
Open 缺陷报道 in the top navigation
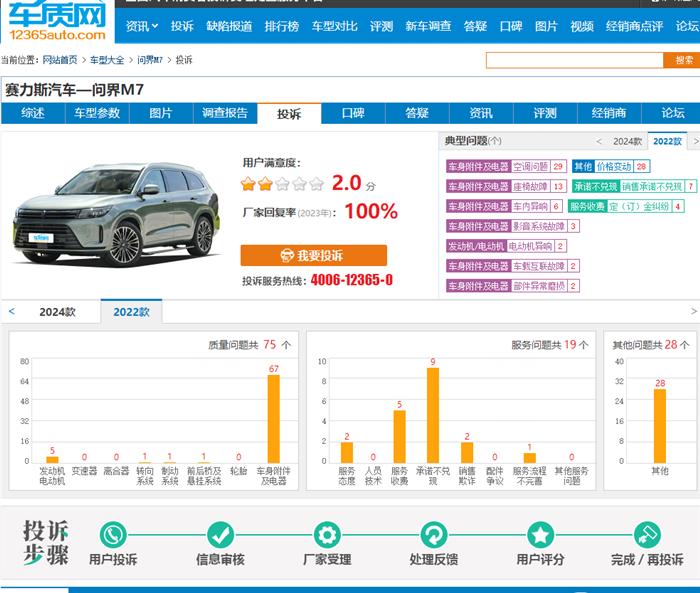click(x=229, y=26)
